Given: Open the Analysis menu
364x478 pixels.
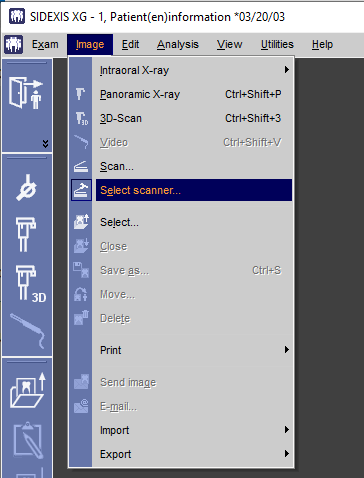Looking at the screenshot, I should click(178, 44).
